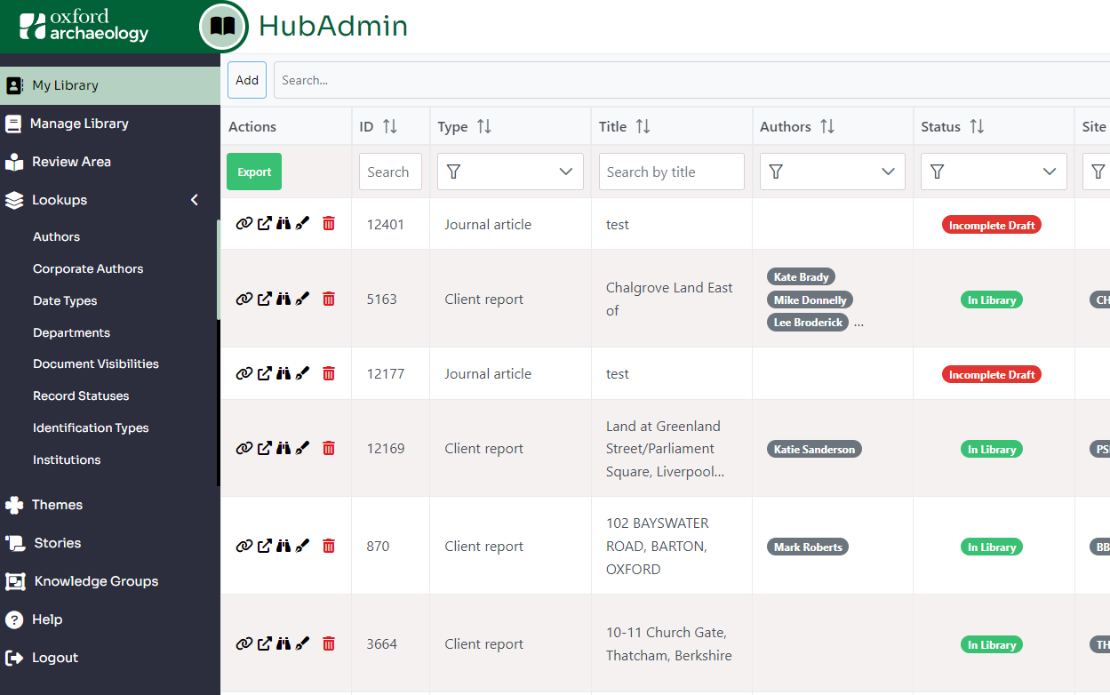Open the Status filter dropdown

(x=994, y=171)
